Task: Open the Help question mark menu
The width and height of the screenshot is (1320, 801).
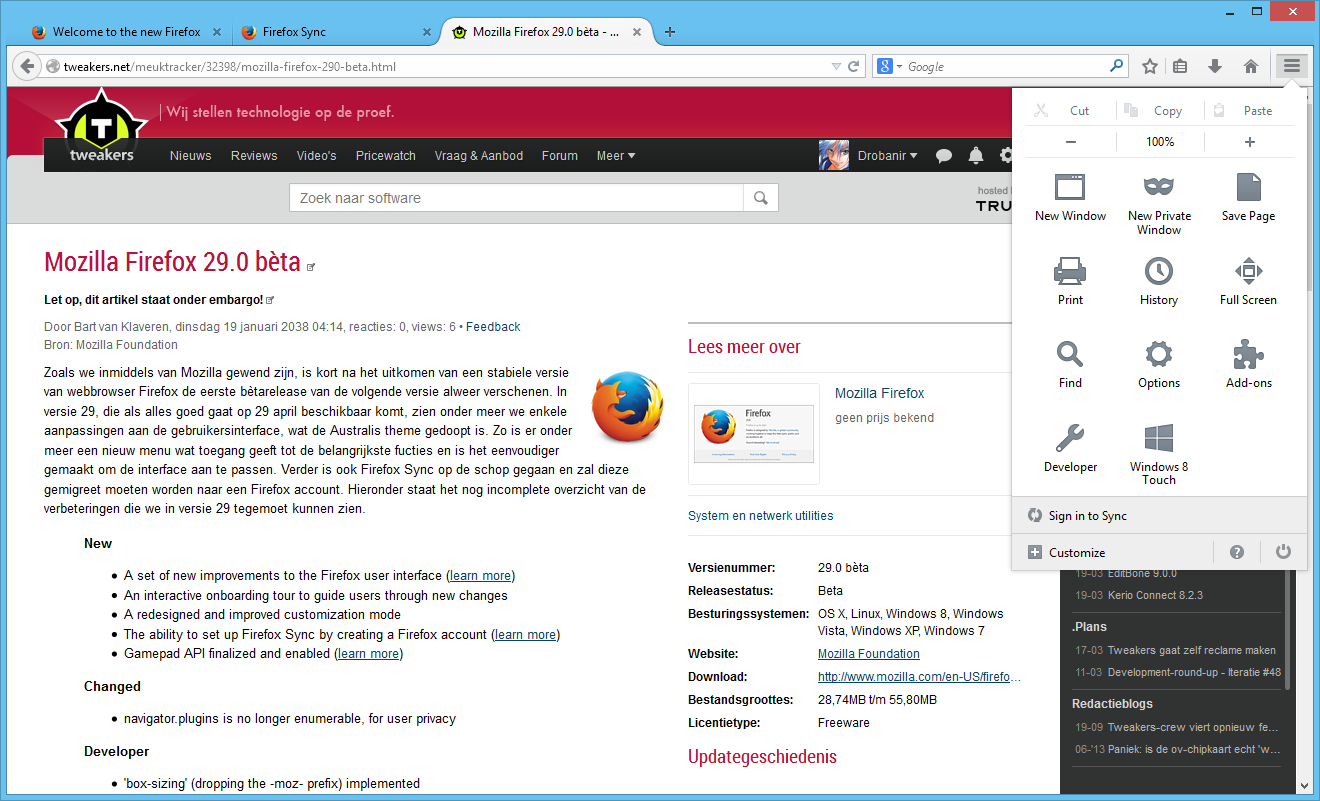Action: [1237, 552]
